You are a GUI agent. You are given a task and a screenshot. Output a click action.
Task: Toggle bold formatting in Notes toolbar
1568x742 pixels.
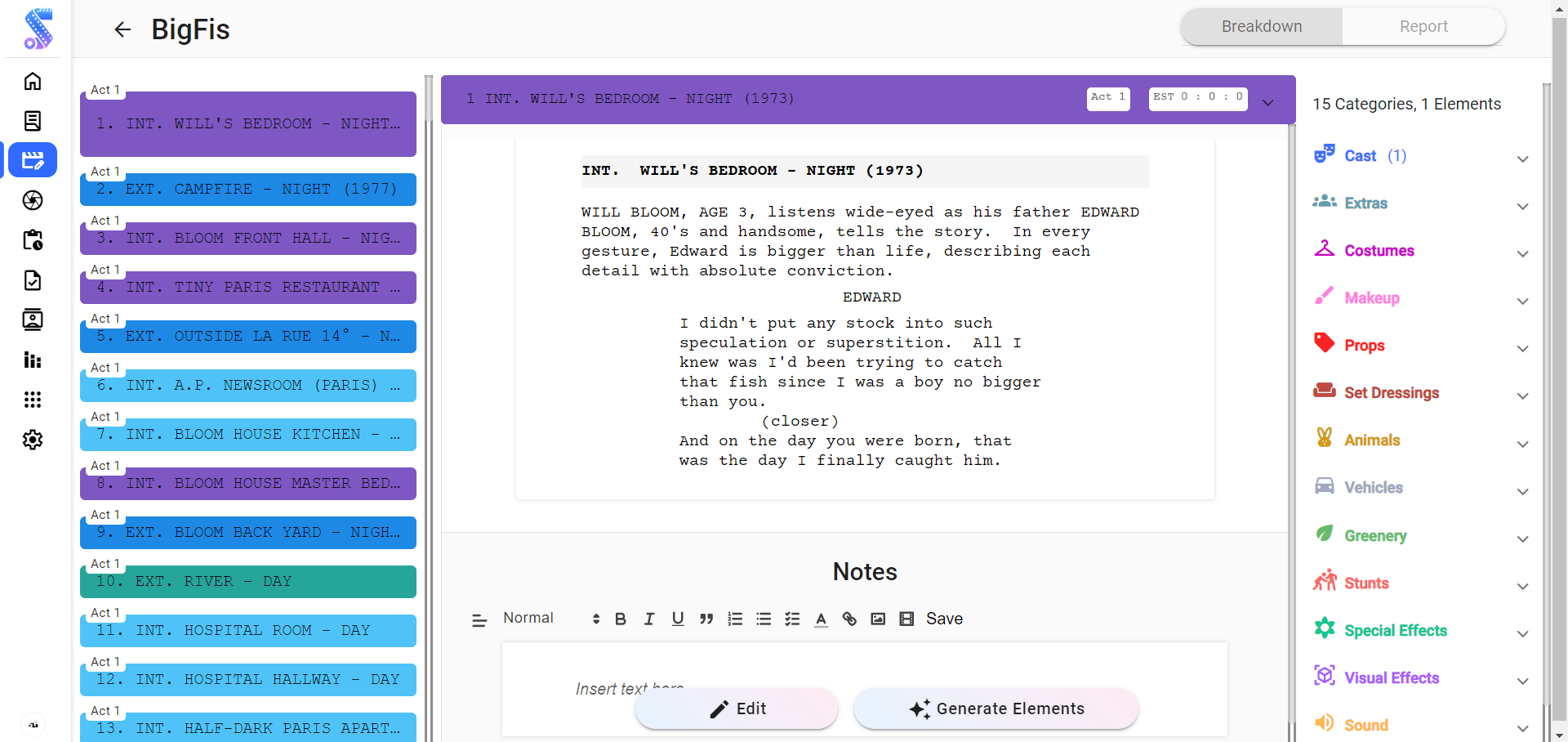(620, 619)
